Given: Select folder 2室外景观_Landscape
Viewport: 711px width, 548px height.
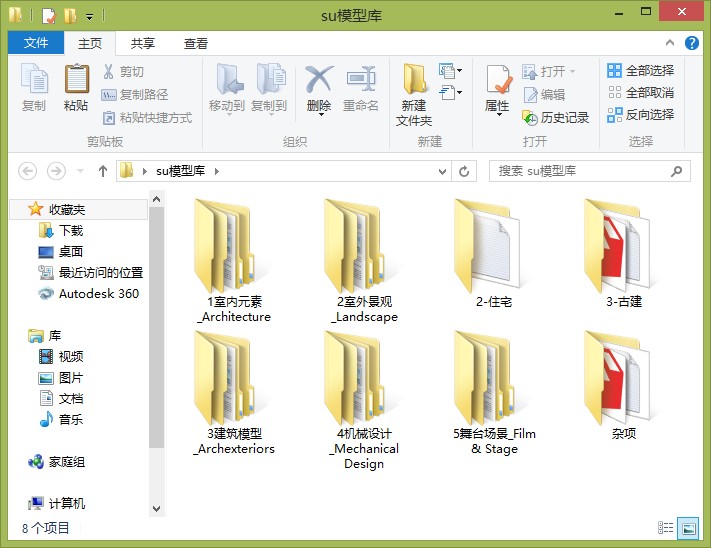Looking at the screenshot, I should pyautogui.click(x=364, y=261).
